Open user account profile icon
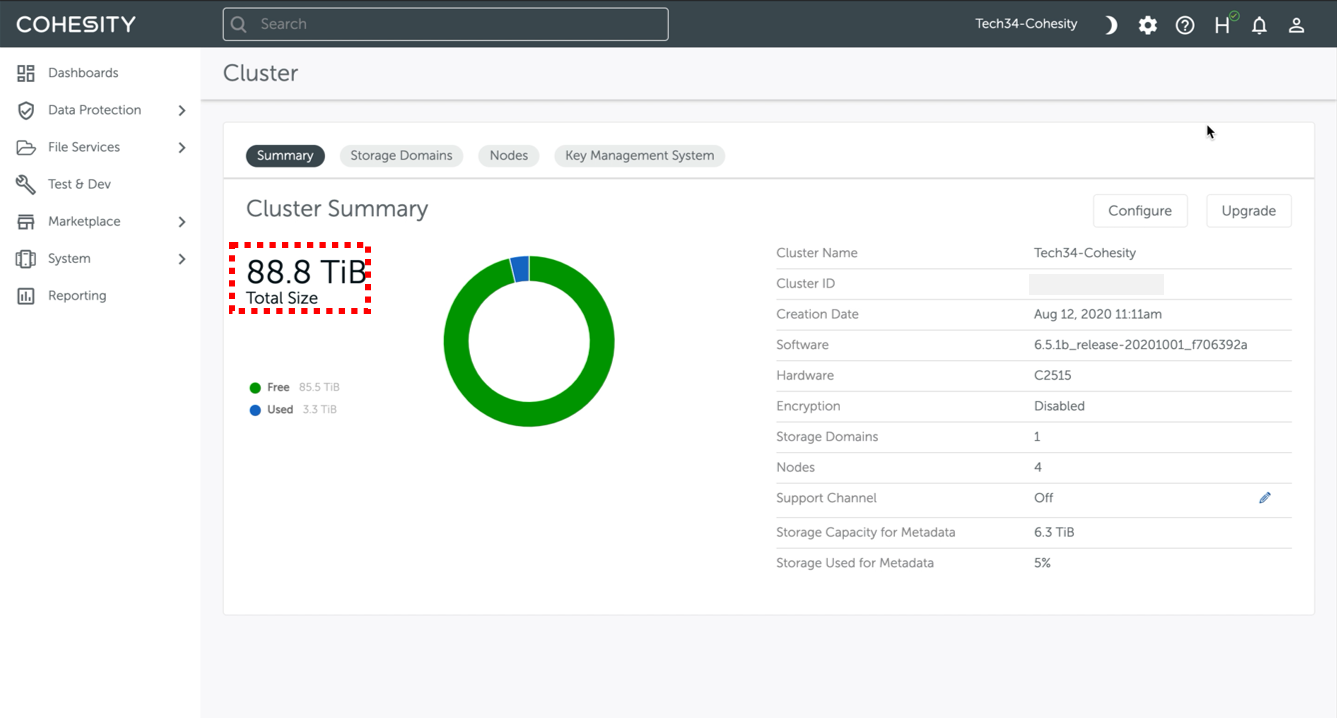Screen dimensions: 1337x718 pyautogui.click(x=1296, y=25)
